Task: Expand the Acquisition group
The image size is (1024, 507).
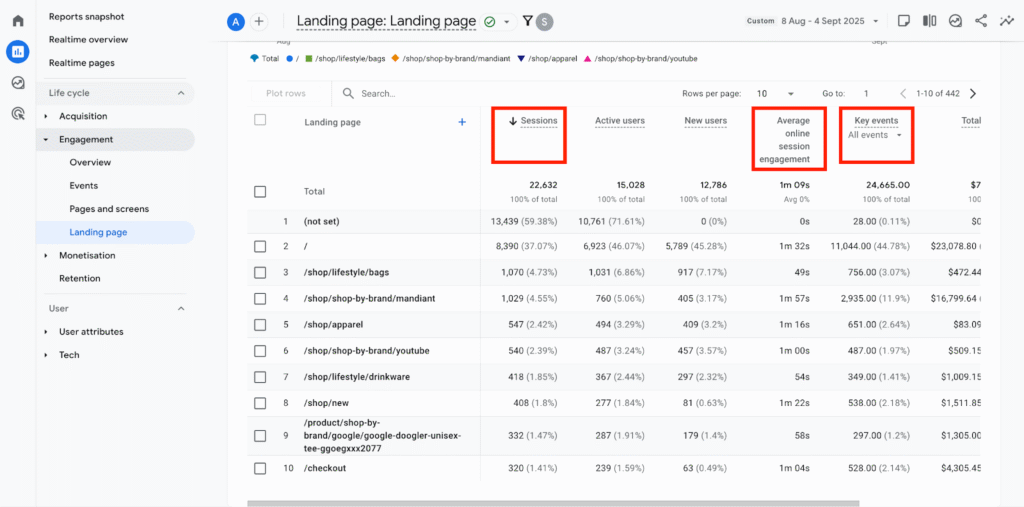Action: coord(46,116)
